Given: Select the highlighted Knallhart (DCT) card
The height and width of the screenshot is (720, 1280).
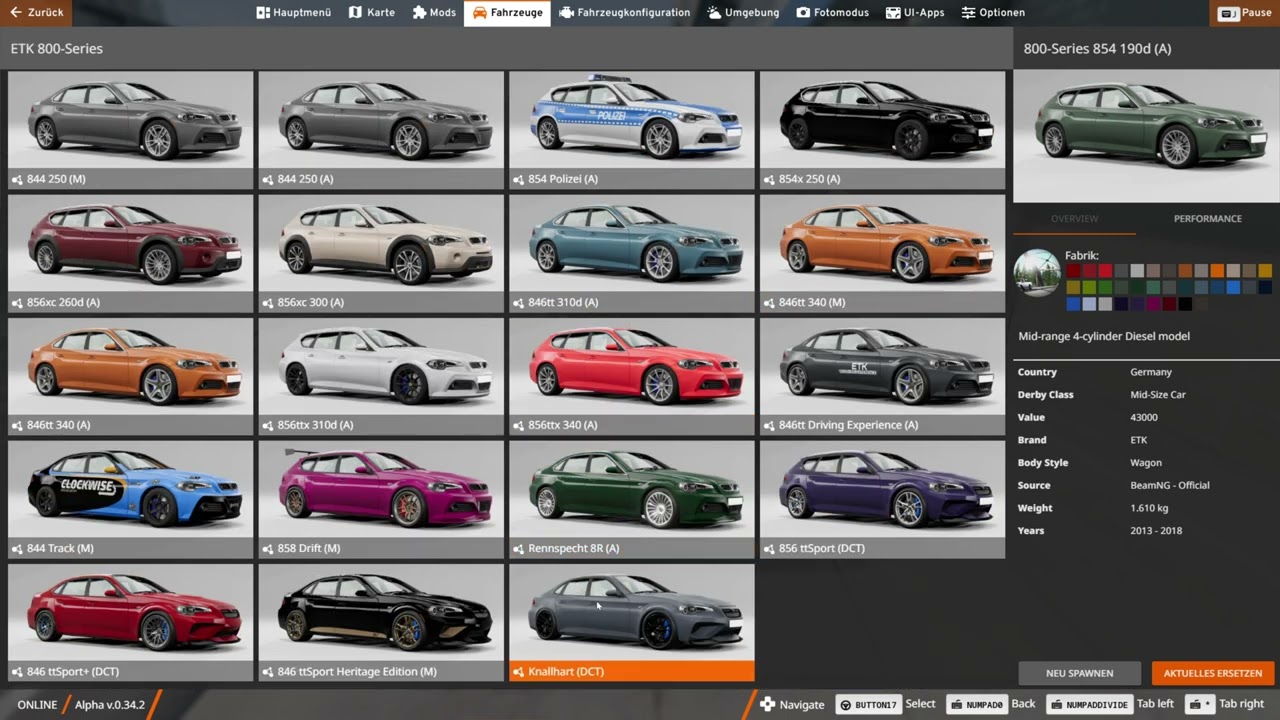Looking at the screenshot, I should [x=632, y=623].
